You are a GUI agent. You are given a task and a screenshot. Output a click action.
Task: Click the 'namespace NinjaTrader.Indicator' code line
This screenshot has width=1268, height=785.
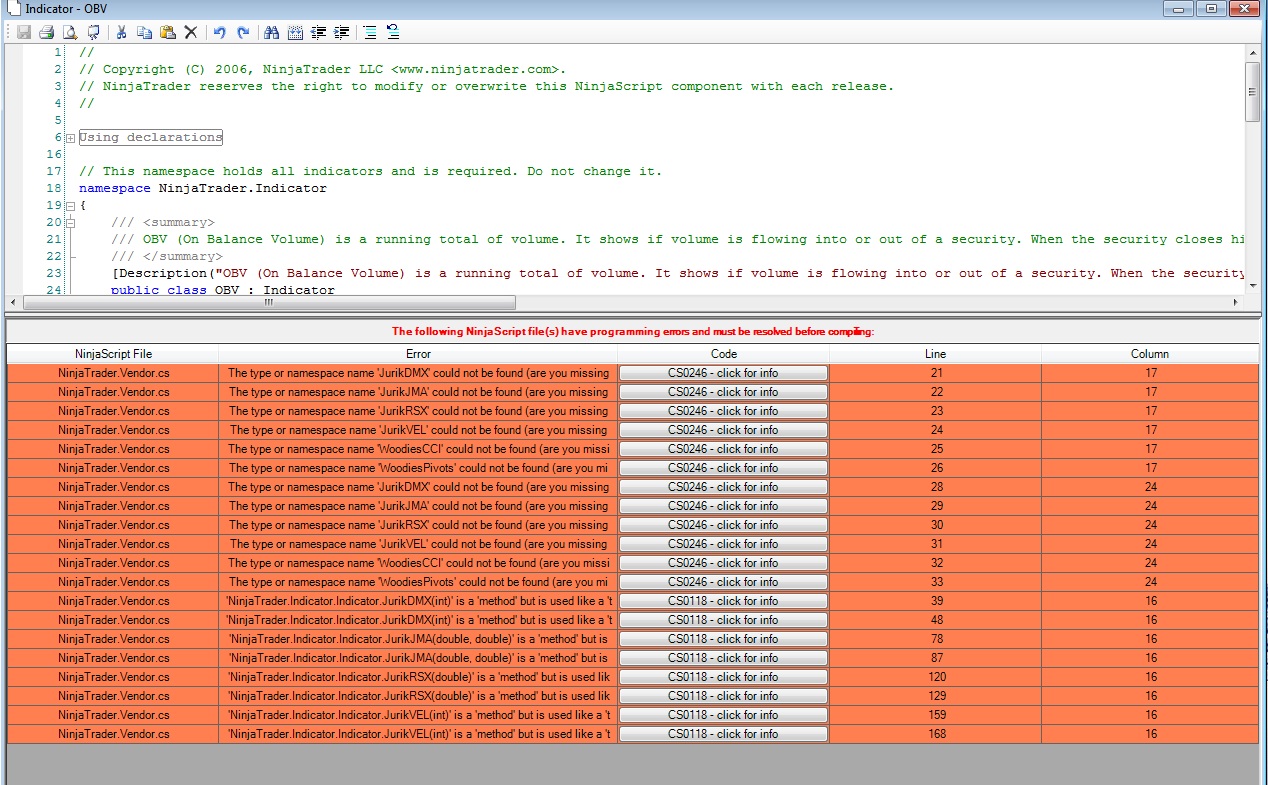coord(203,188)
